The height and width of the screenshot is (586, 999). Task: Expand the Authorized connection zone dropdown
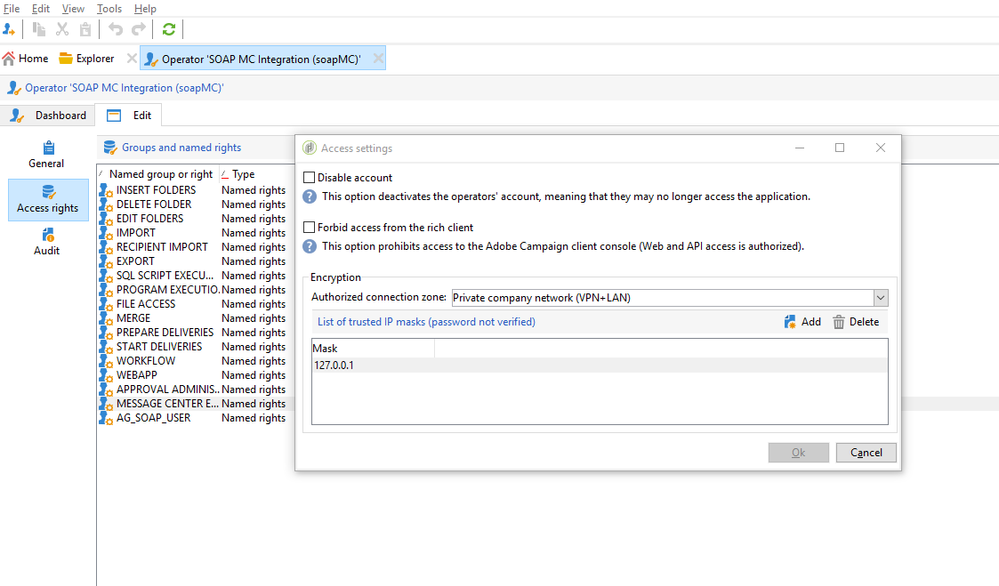tap(880, 298)
